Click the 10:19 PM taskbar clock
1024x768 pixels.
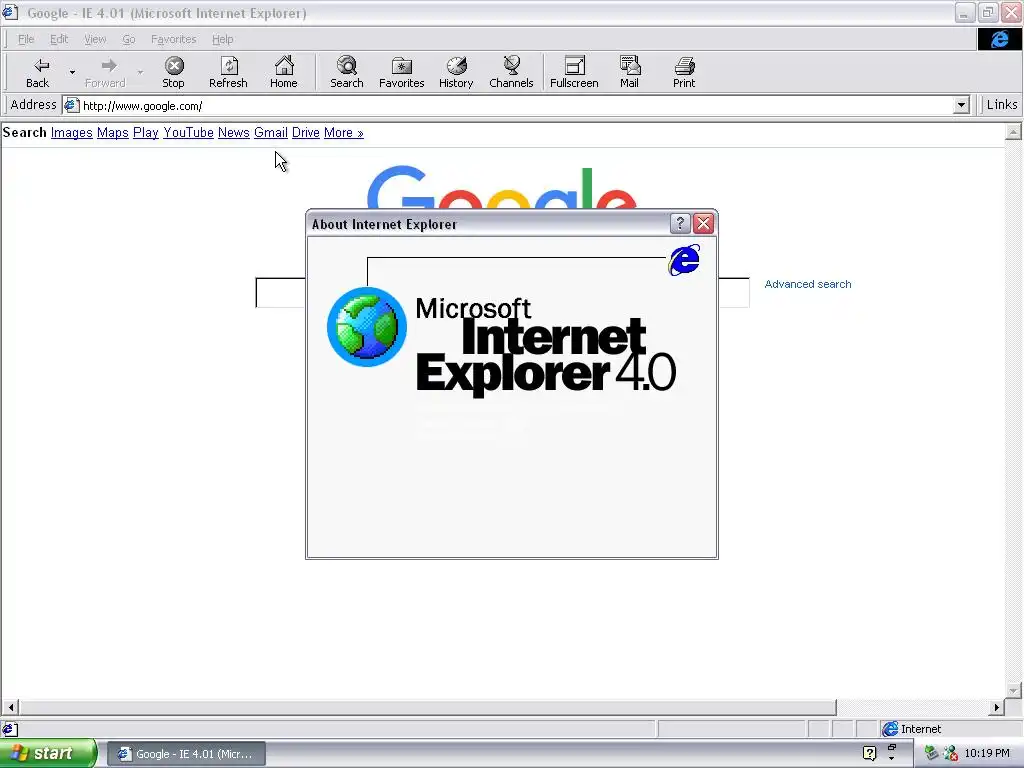987,753
